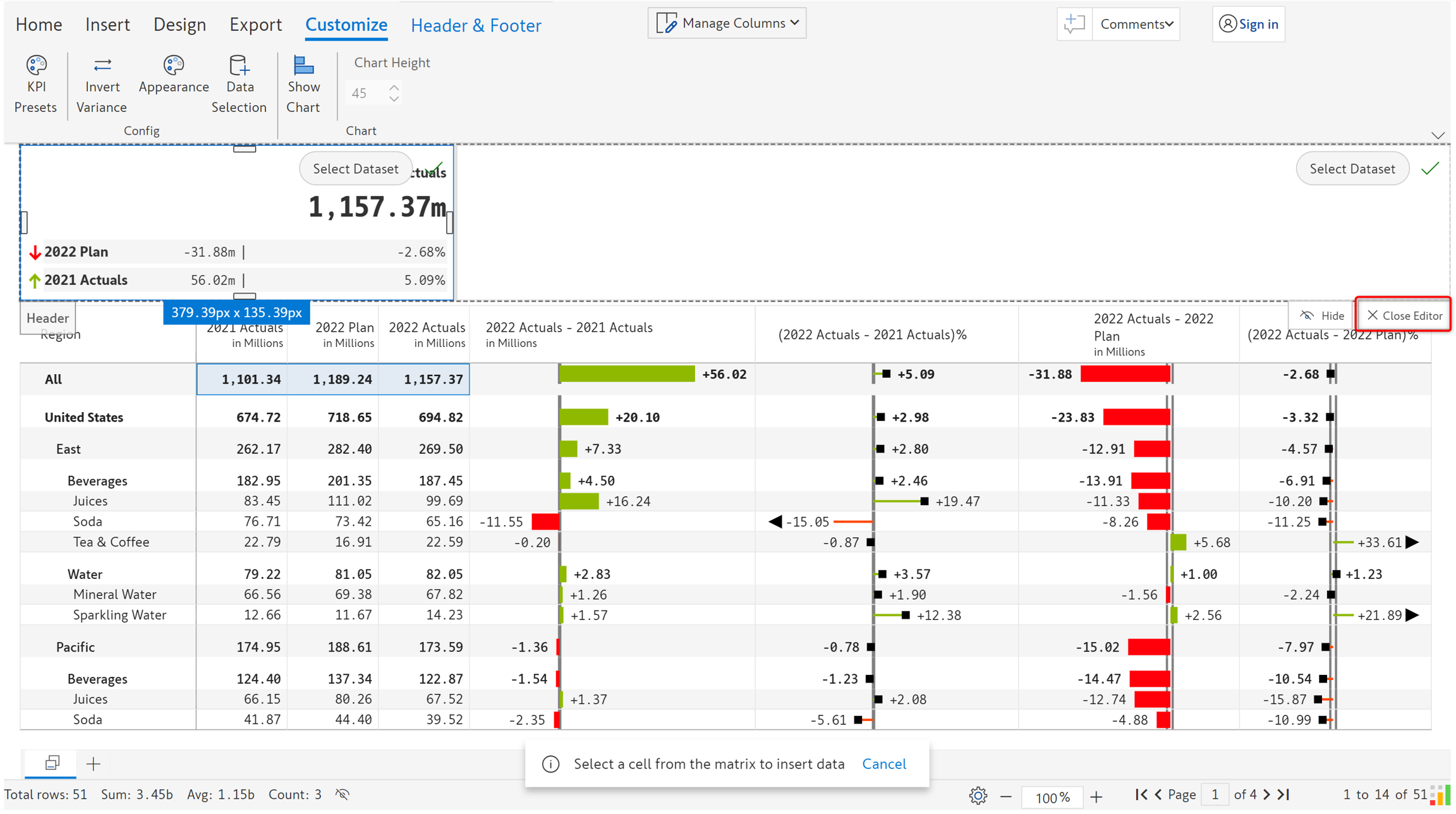Expand the Manage Columns dropdown

(727, 23)
